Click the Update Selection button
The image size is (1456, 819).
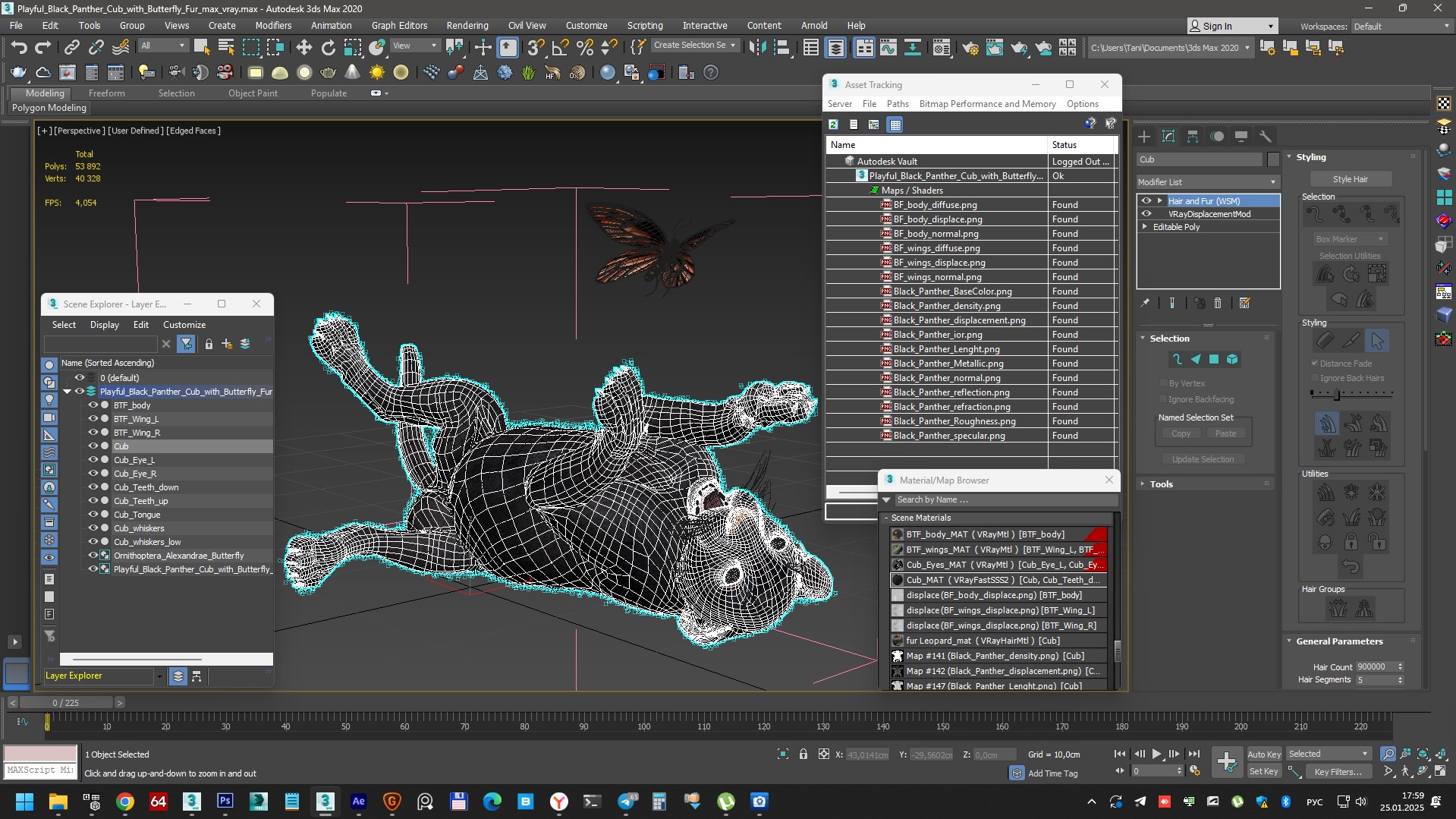(1203, 459)
